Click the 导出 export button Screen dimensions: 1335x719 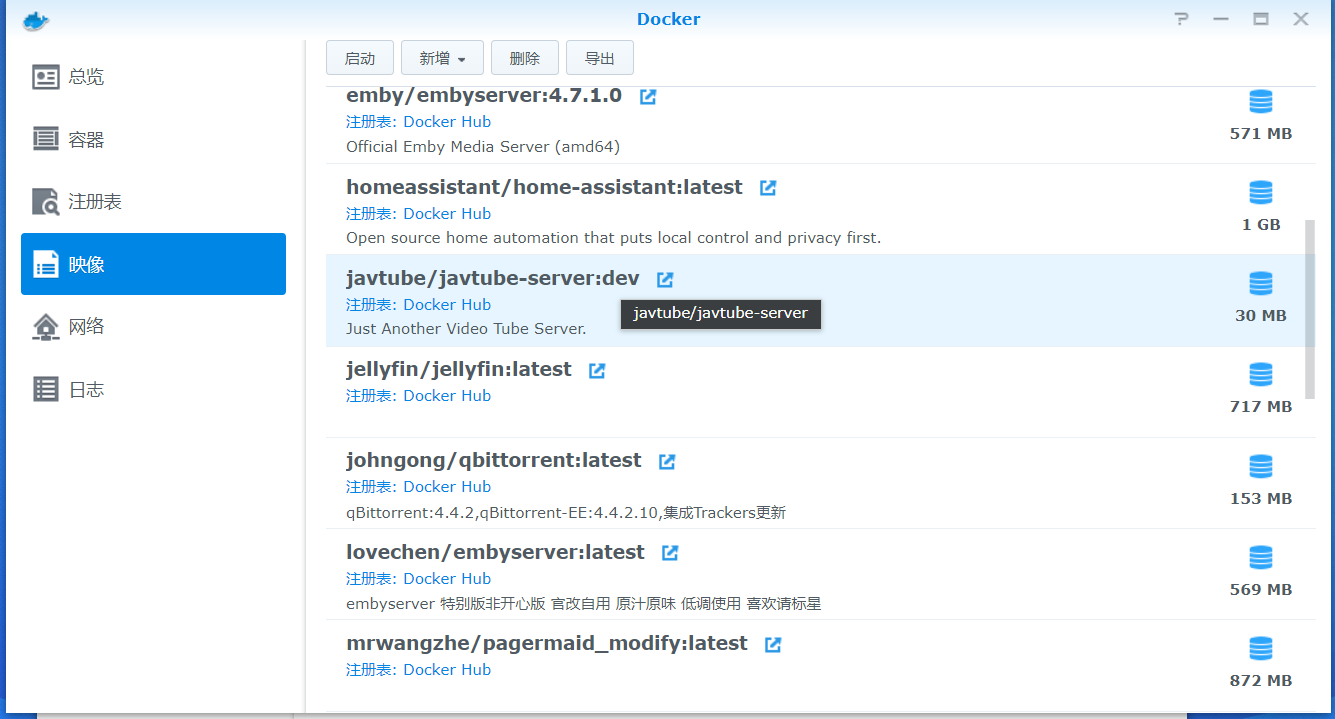click(x=600, y=58)
